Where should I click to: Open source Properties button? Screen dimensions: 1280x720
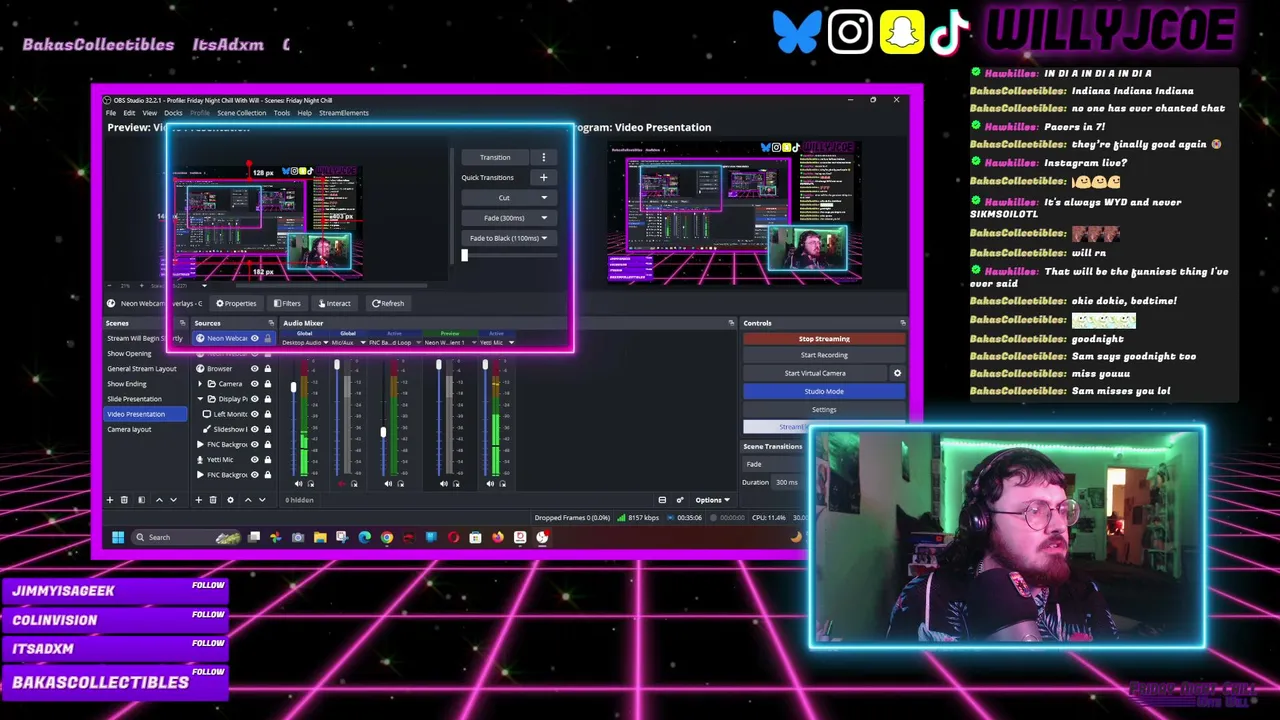coord(237,303)
